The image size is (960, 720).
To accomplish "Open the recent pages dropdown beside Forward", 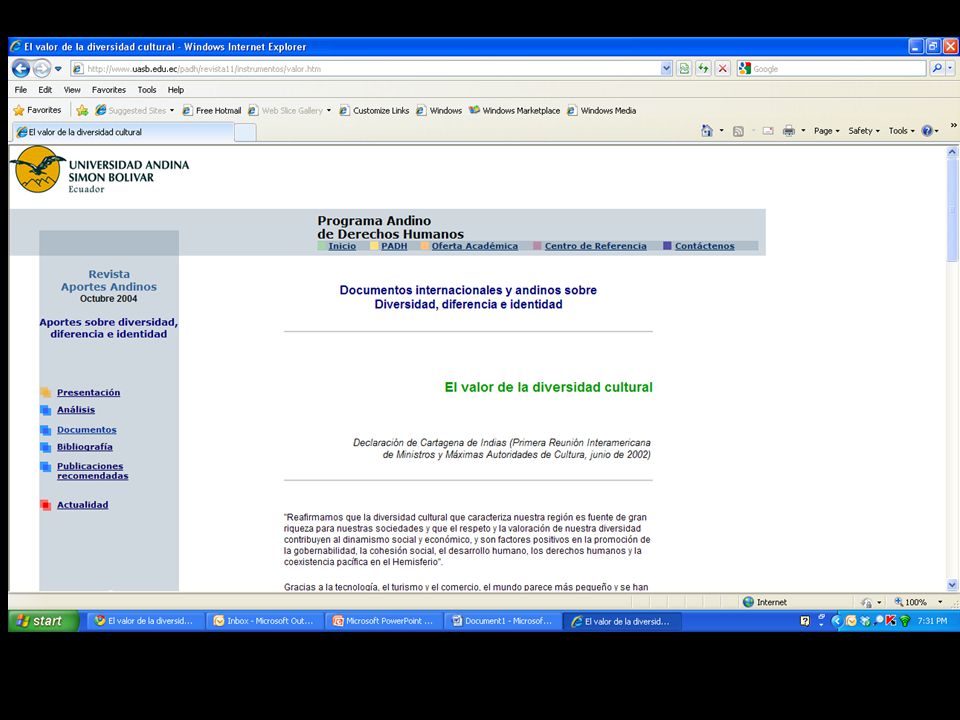I will (58, 69).
